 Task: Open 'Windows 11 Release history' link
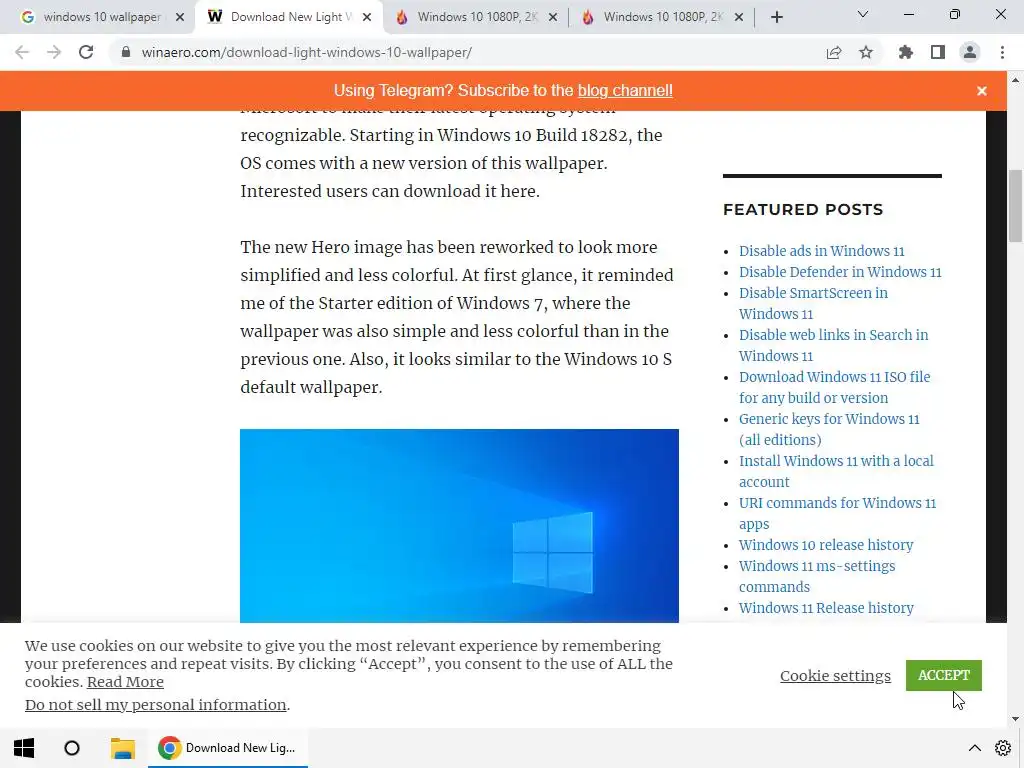click(x=826, y=607)
